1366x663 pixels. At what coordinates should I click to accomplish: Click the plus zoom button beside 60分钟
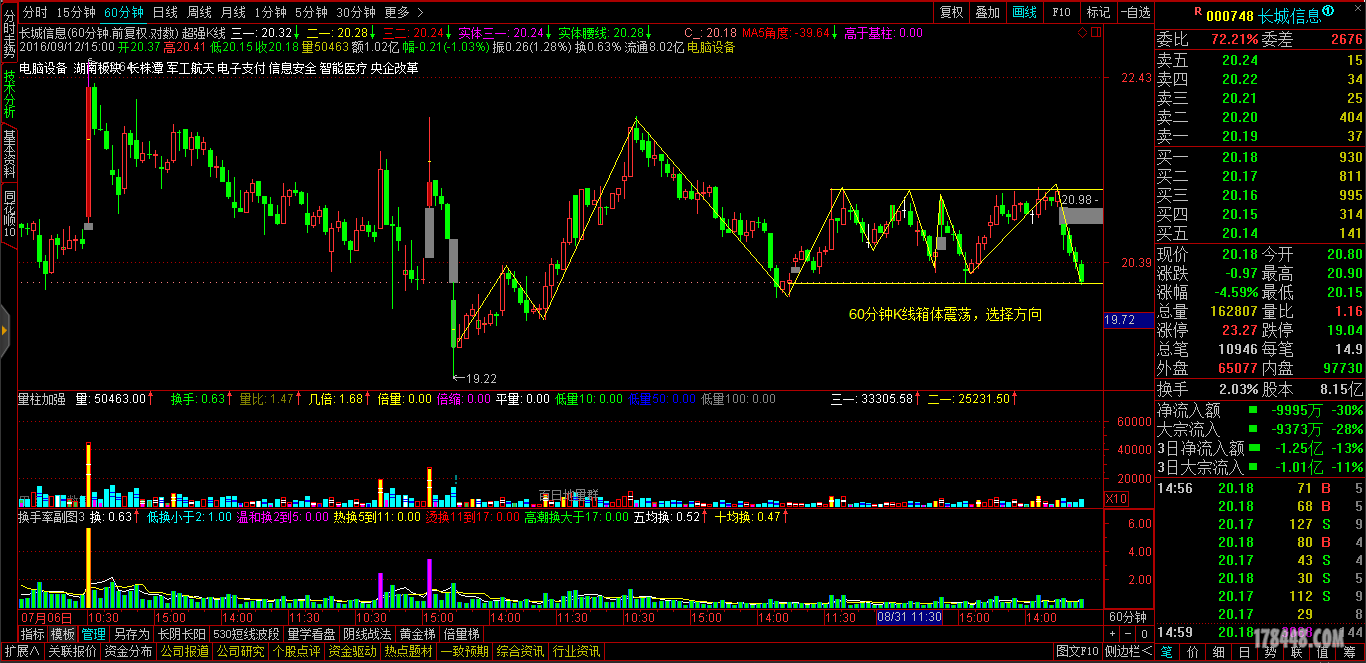tap(1111, 634)
